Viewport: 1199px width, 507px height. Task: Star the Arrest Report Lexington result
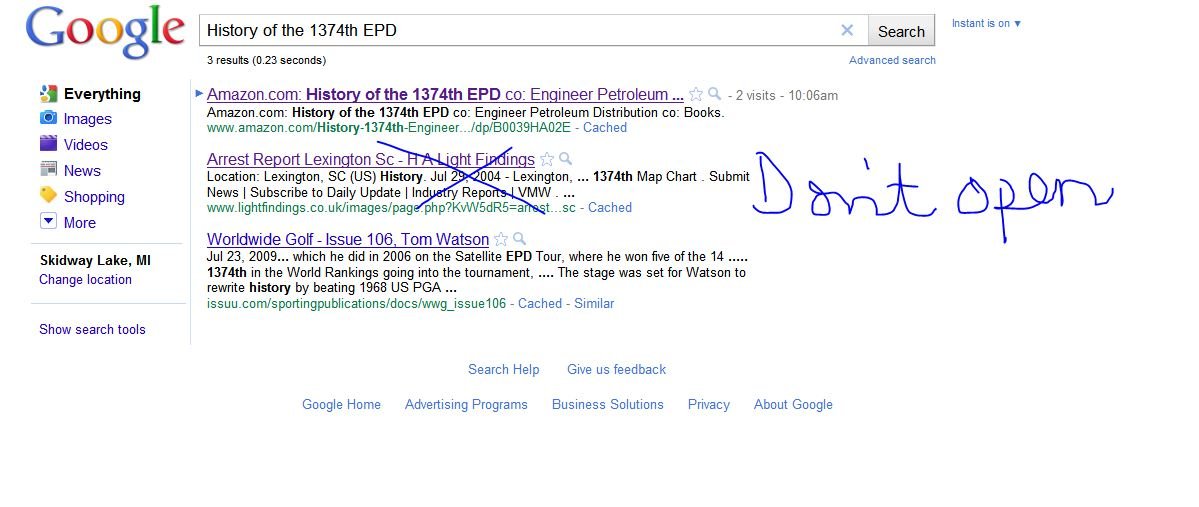[x=547, y=159]
